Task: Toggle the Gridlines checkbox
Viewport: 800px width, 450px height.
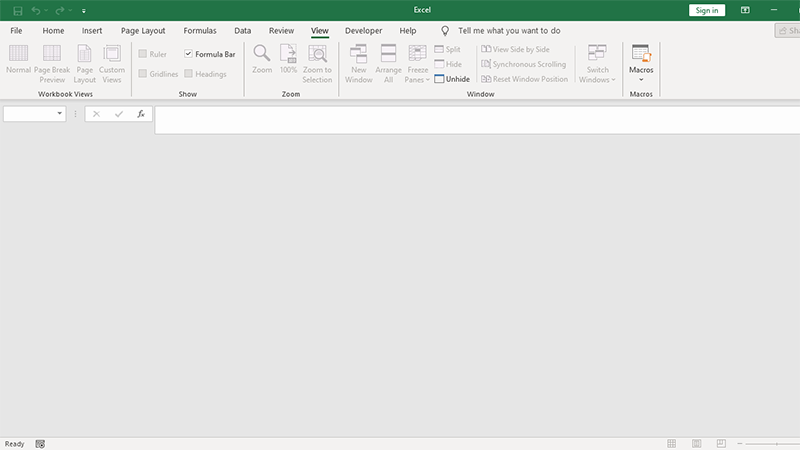Action: point(143,74)
